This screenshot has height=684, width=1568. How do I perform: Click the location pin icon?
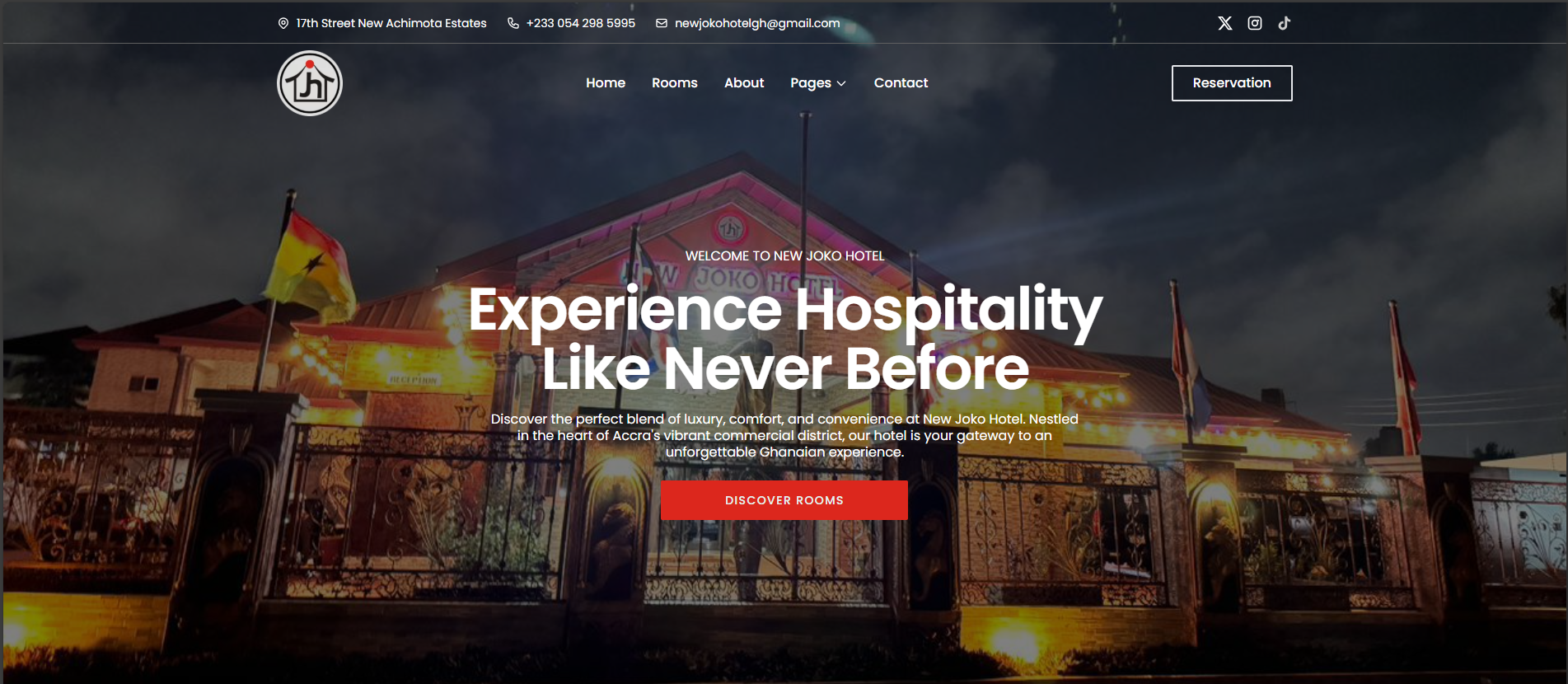point(283,23)
